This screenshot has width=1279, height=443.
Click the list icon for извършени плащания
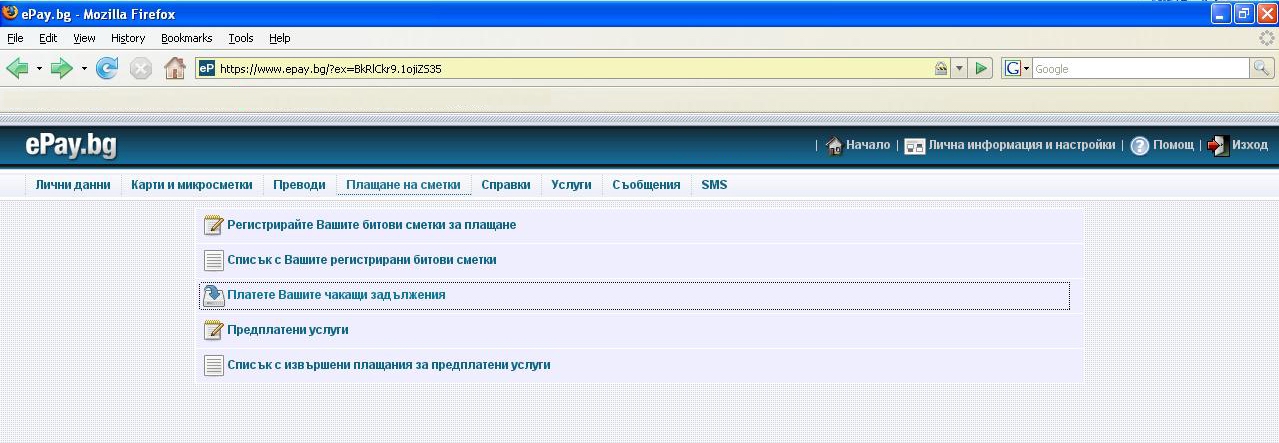[213, 365]
